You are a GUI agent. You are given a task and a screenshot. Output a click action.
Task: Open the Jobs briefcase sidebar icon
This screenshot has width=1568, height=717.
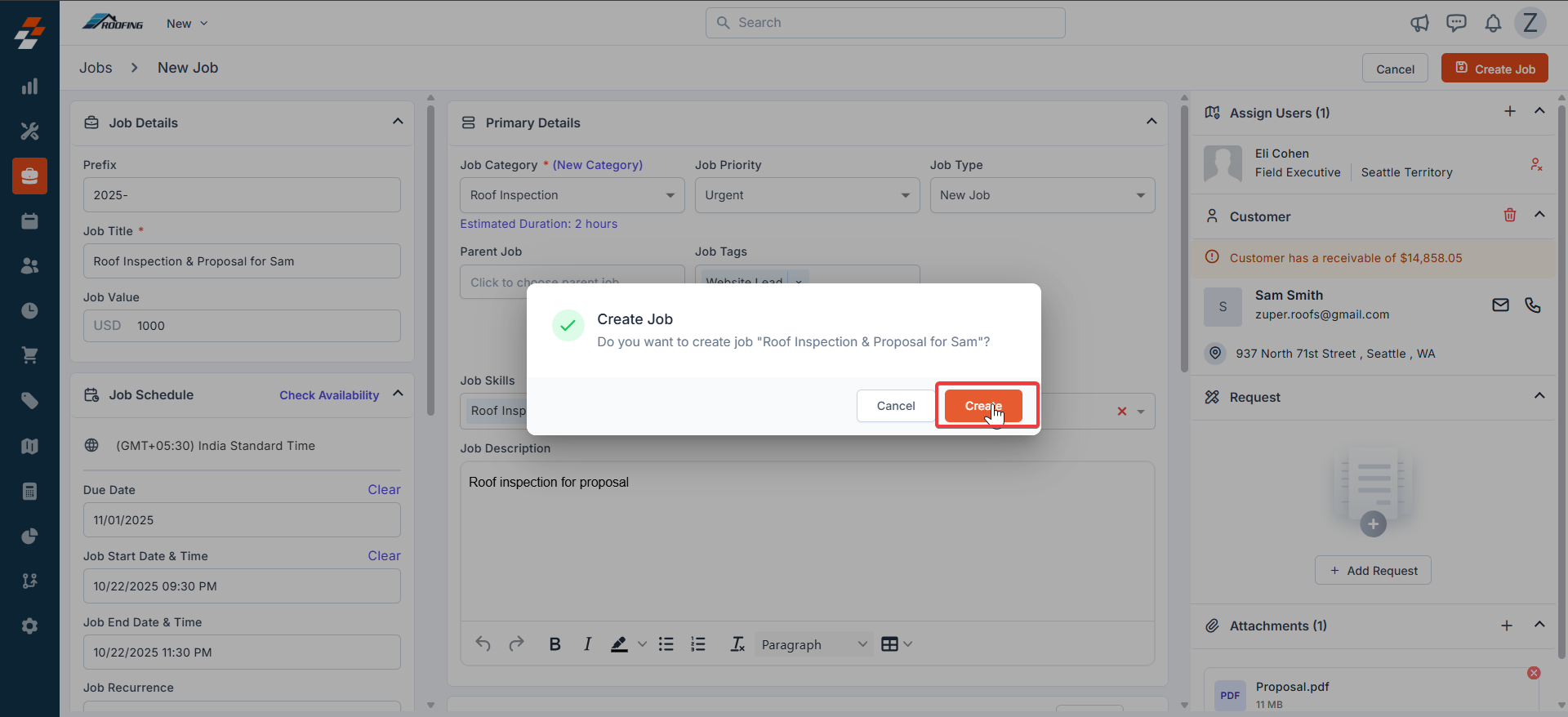(x=29, y=176)
